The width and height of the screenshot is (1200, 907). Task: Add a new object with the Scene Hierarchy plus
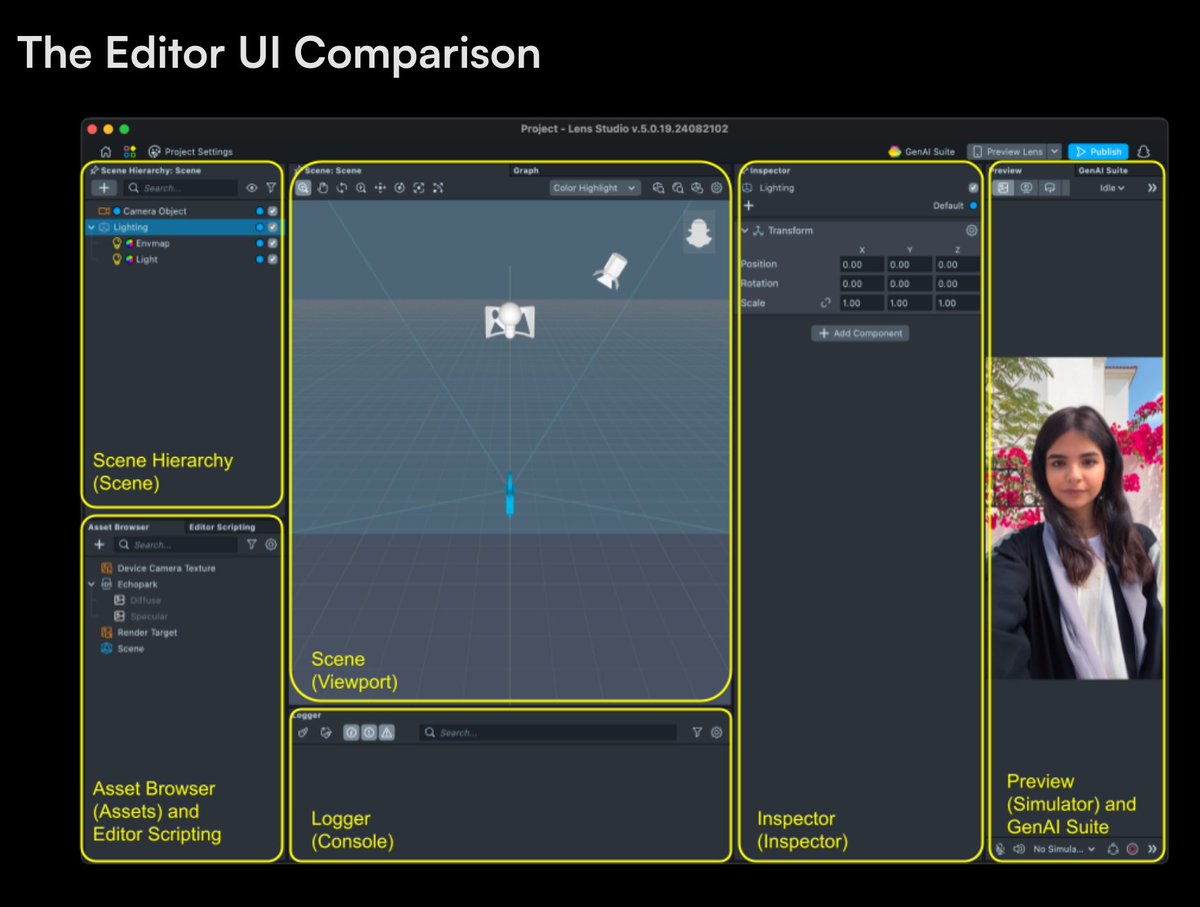click(x=104, y=187)
